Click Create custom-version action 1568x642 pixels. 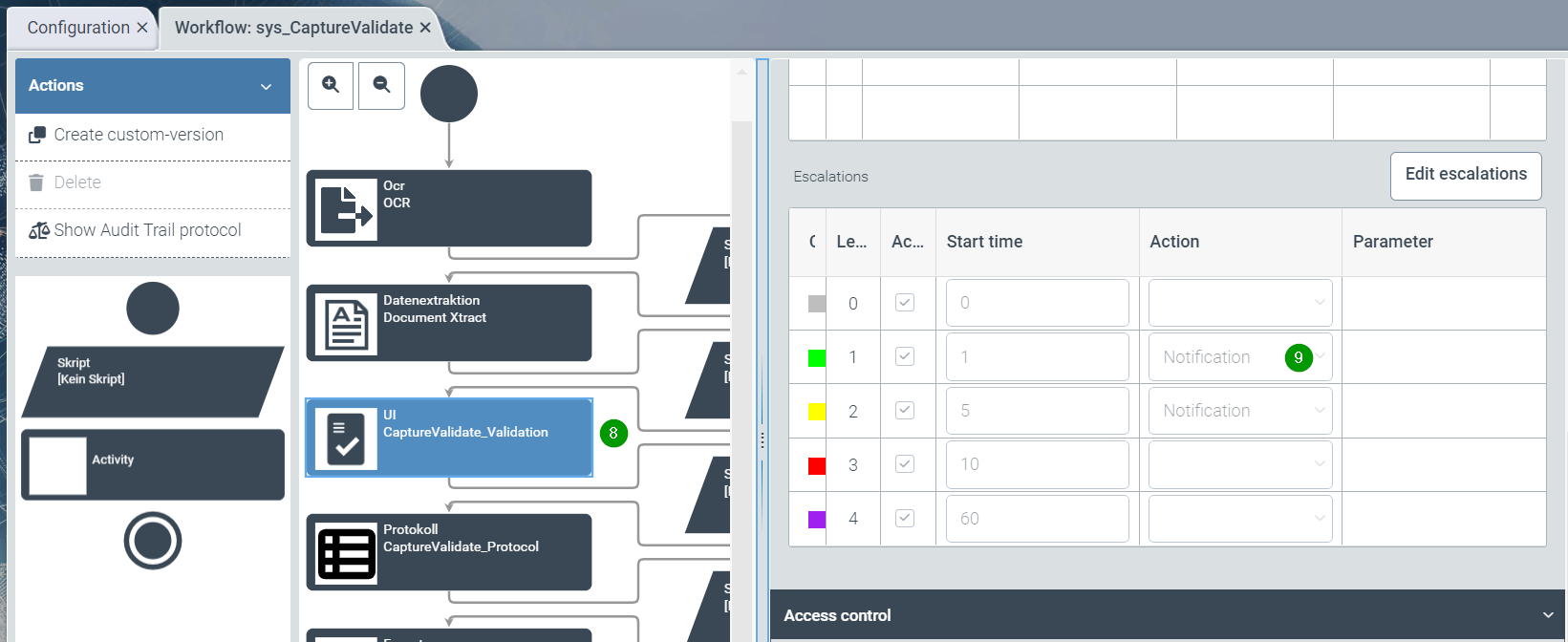(139, 135)
